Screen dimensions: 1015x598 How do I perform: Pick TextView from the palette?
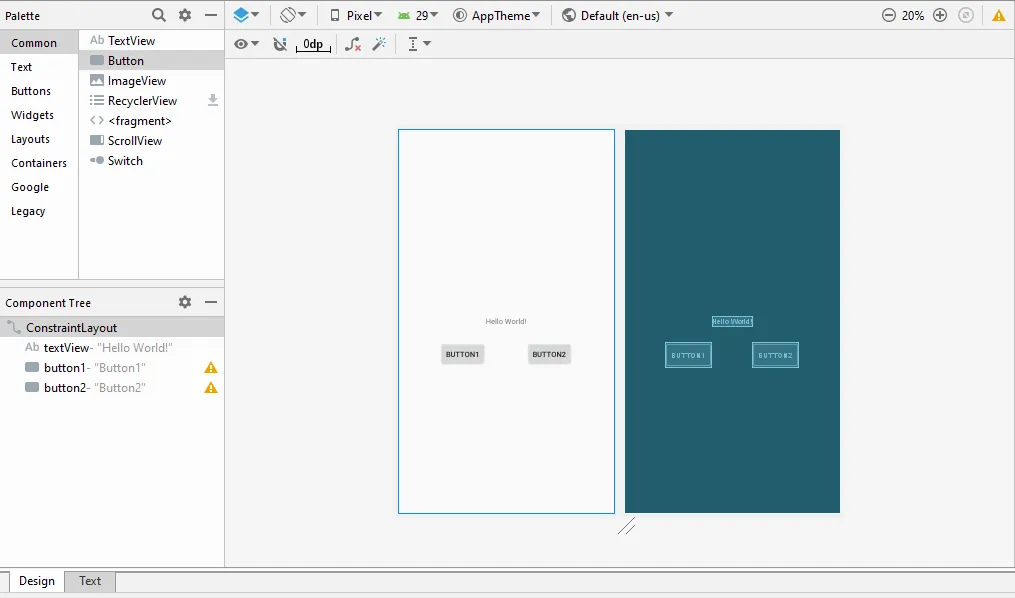click(x=151, y=40)
